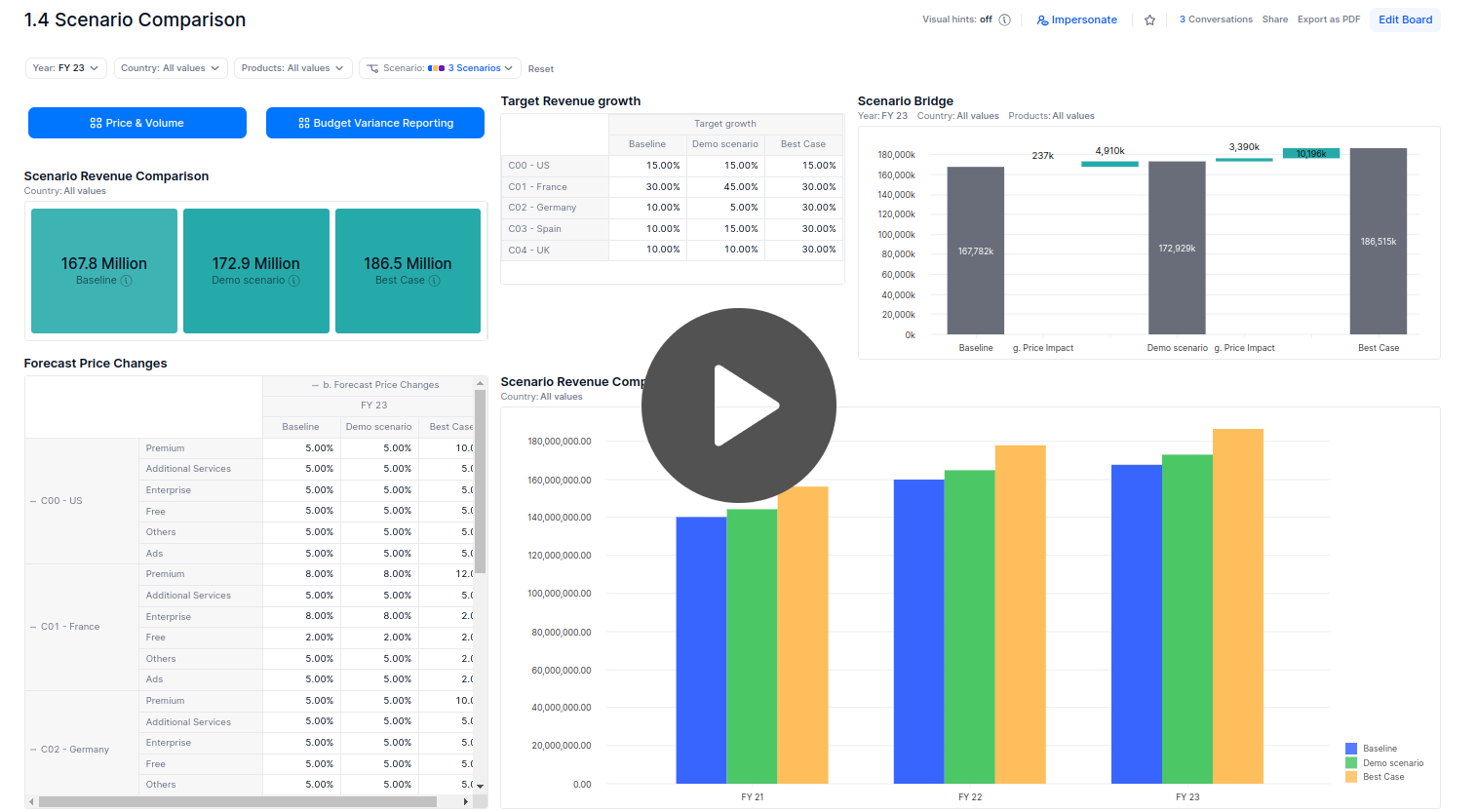1477x812 pixels.
Task: Open the Products All values filter dropdown
Action: pos(292,68)
